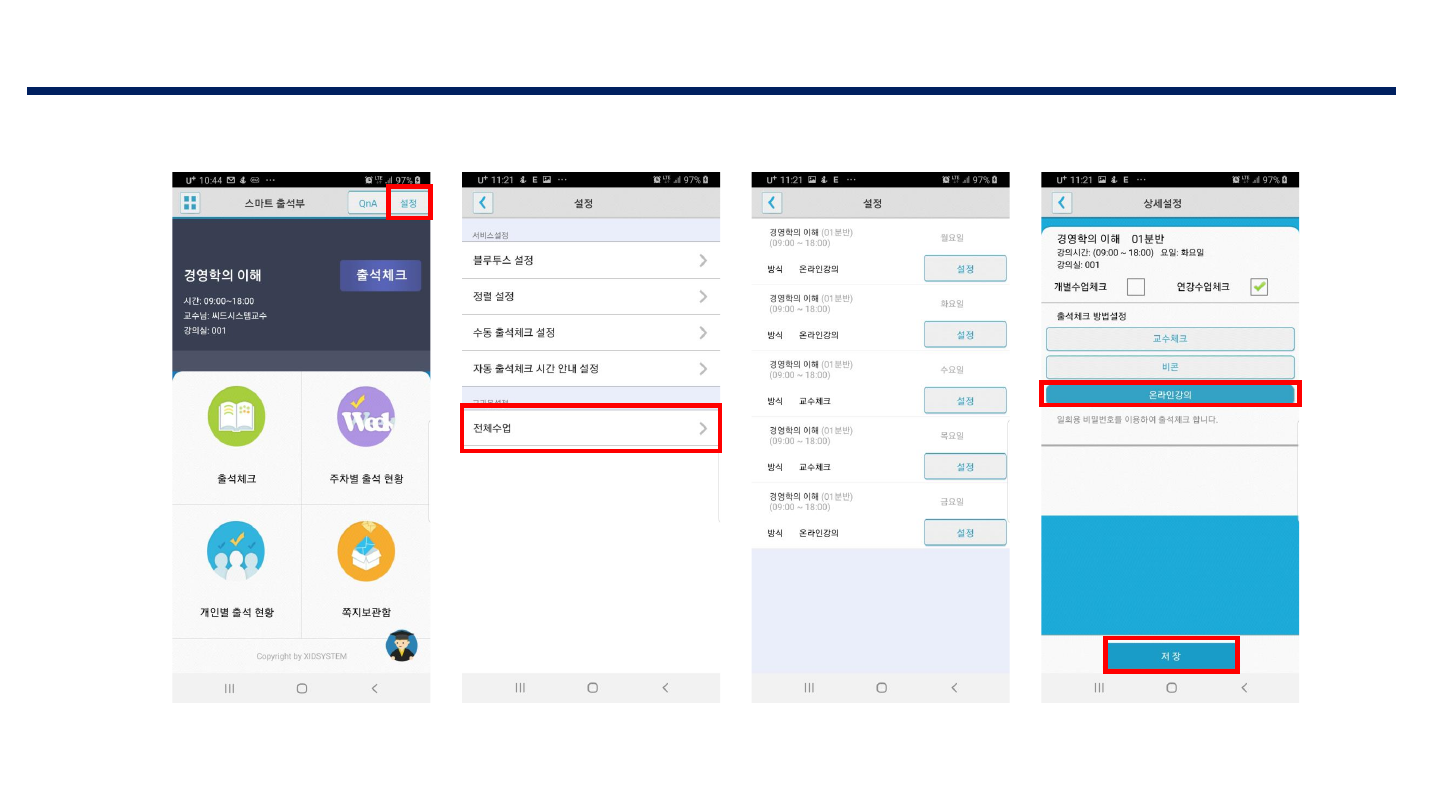Viewport: 1440px width, 810px height.
Task: Open the 전체수업 menu item
Action: [x=590, y=428]
